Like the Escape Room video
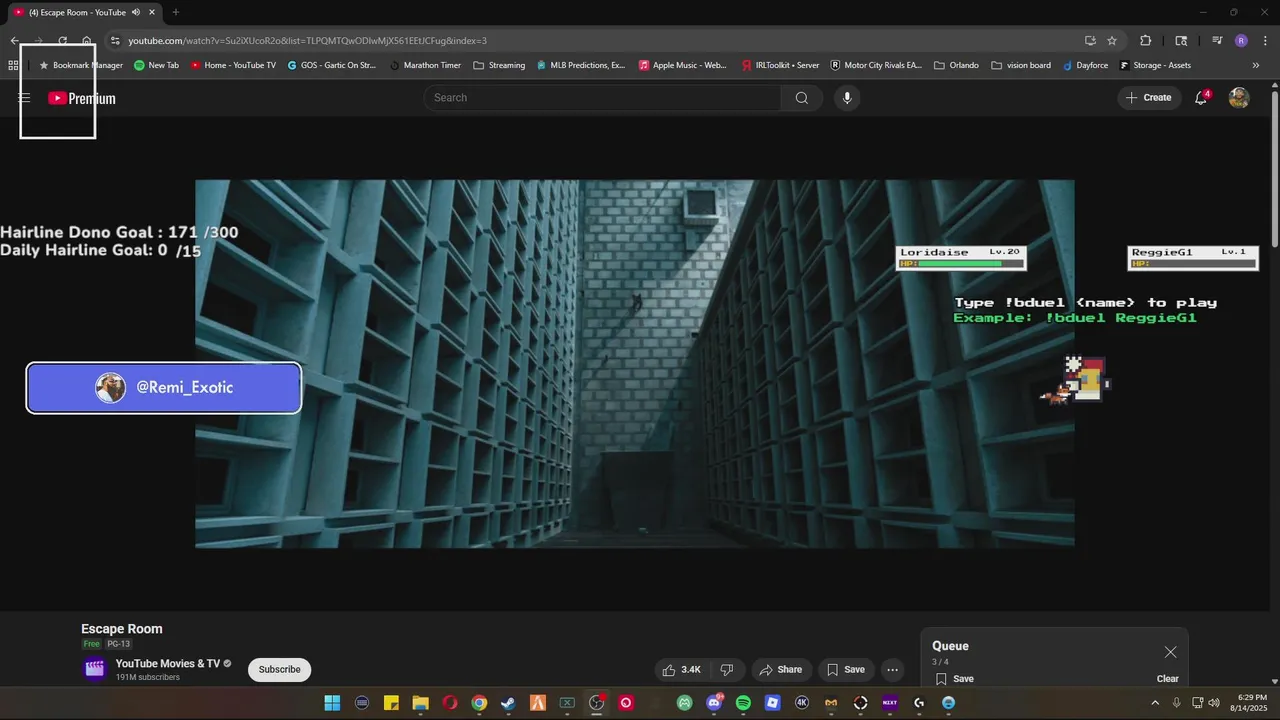Image resolution: width=1280 pixels, height=720 pixels. click(680, 670)
